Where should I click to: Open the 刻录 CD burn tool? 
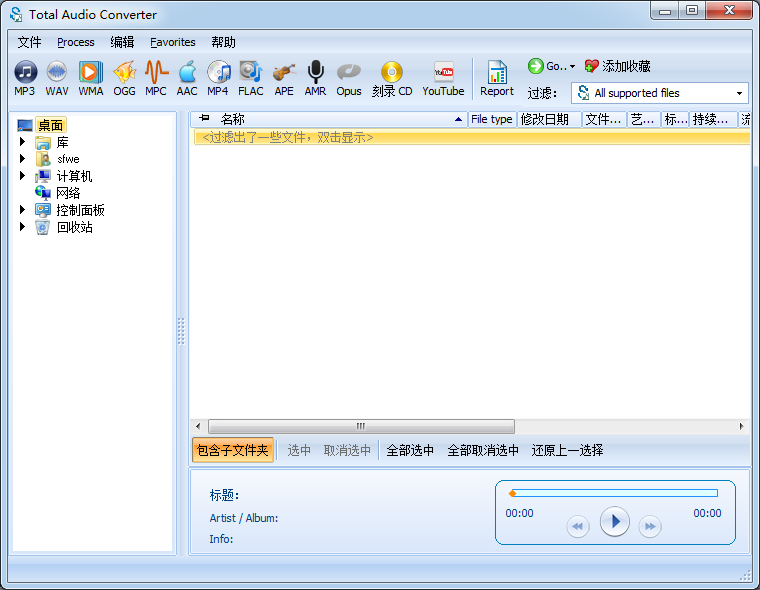[x=391, y=78]
